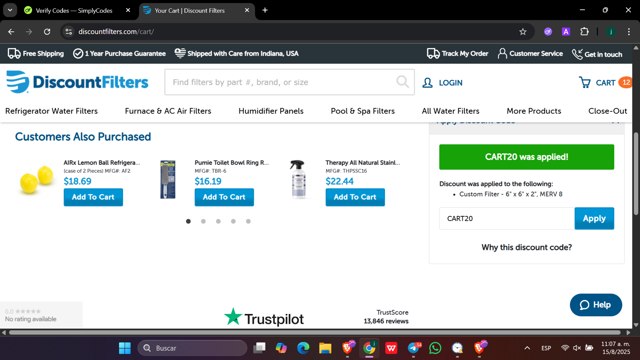Viewport: 640px width, 360px height.
Task: Click the DiscountFilters logo
Action: coord(77,82)
